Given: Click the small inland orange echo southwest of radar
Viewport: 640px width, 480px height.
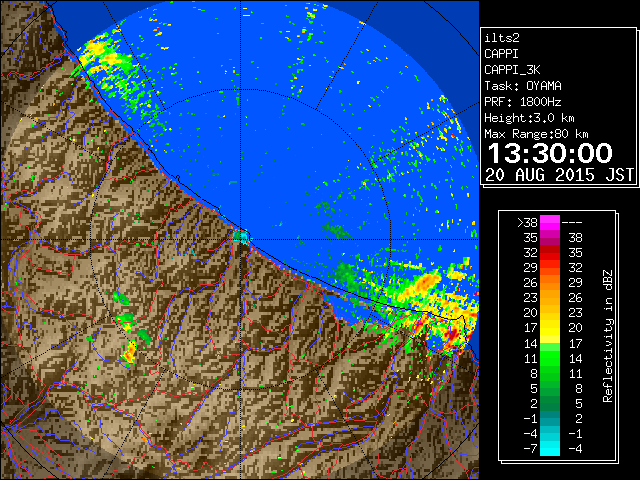Looking at the screenshot, I should point(130,352).
